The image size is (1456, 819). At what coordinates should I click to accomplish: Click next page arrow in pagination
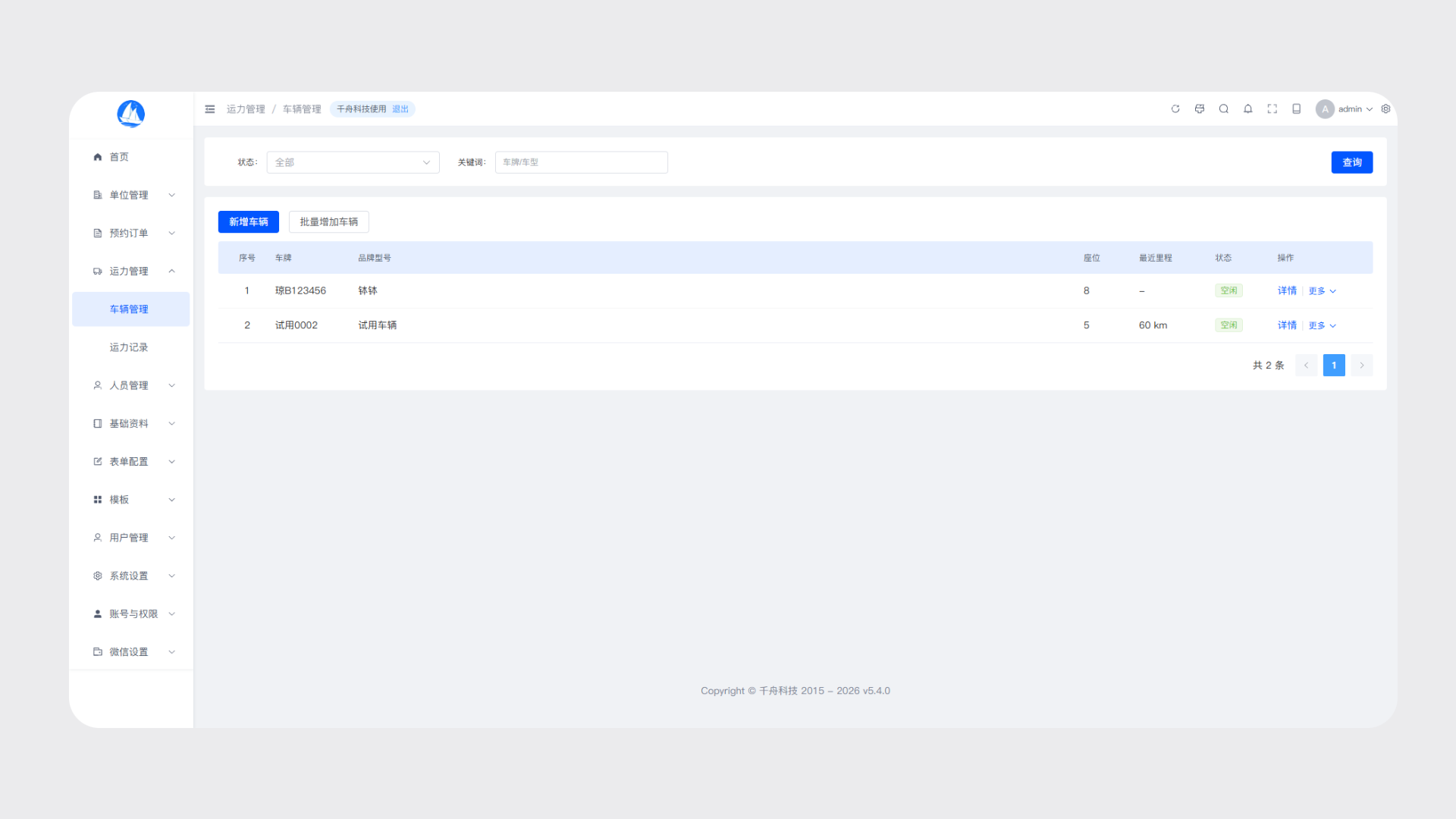1362,366
